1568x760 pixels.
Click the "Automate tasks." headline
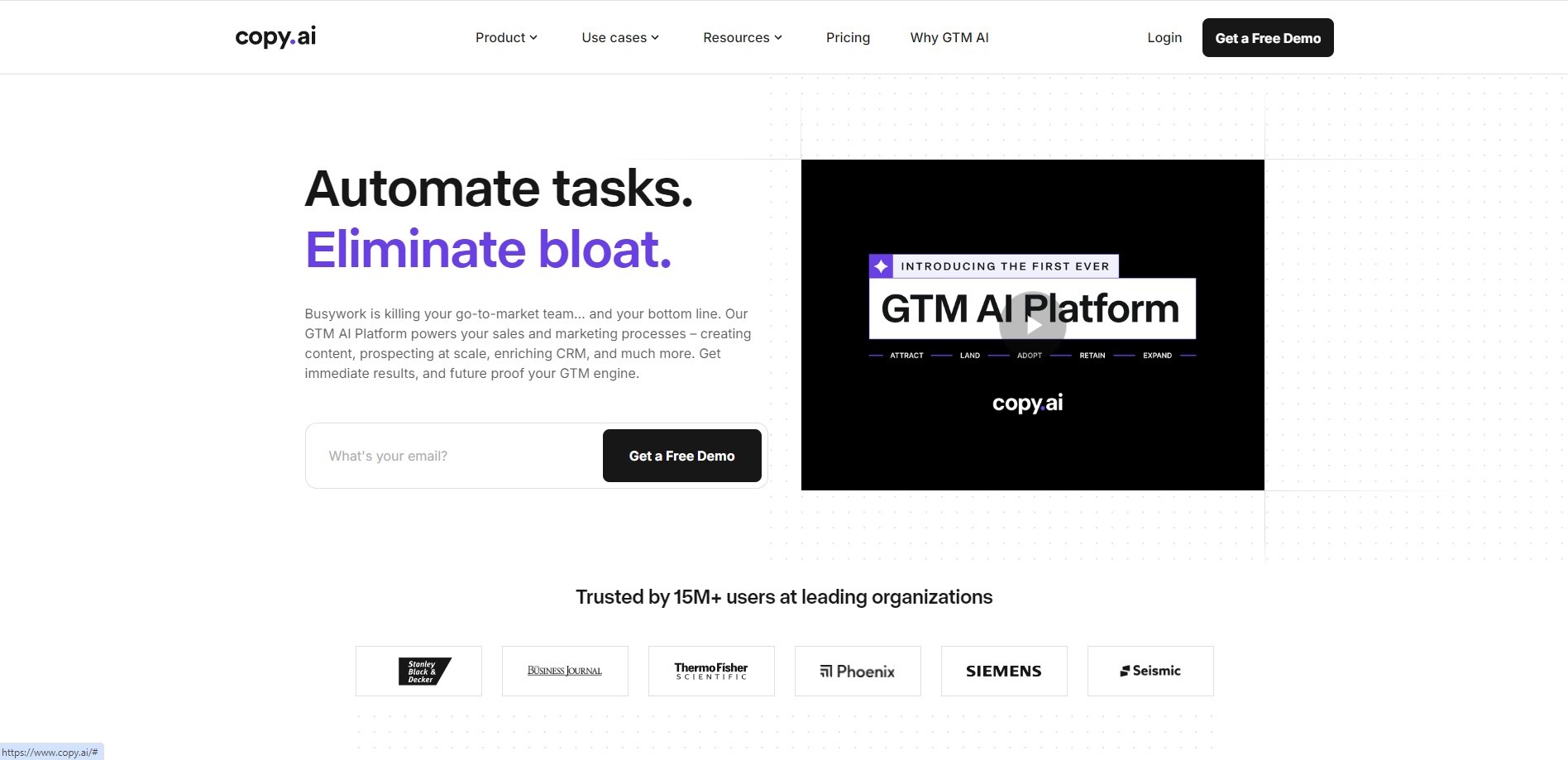click(x=499, y=189)
